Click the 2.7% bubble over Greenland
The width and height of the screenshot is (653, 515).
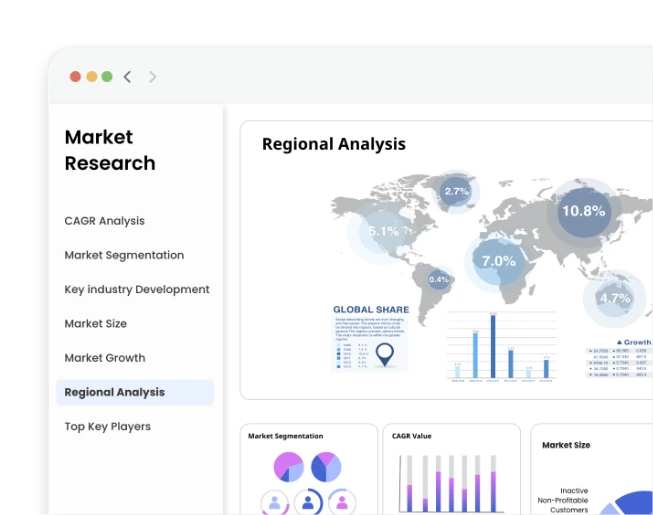456,192
